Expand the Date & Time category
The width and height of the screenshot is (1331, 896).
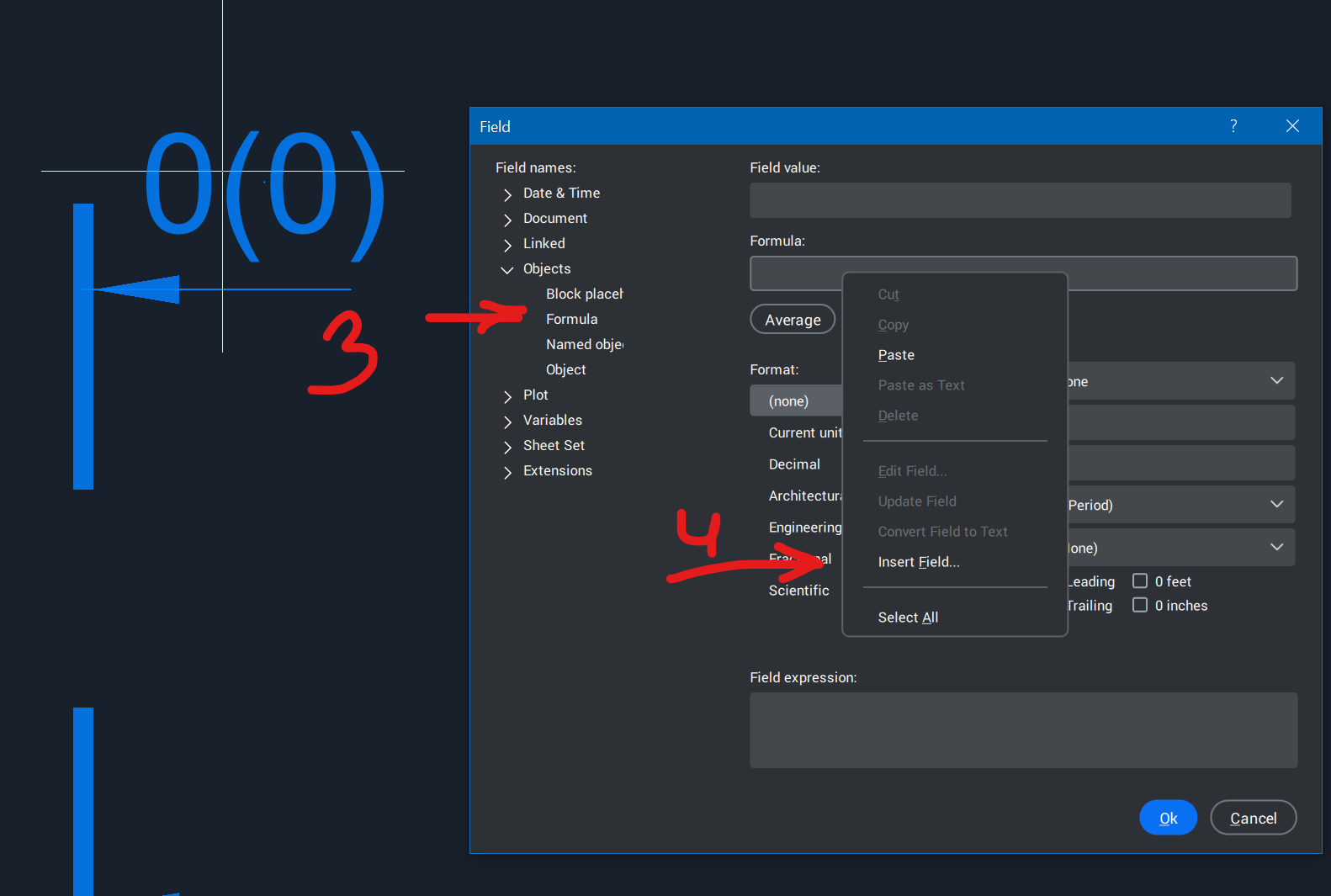[507, 194]
